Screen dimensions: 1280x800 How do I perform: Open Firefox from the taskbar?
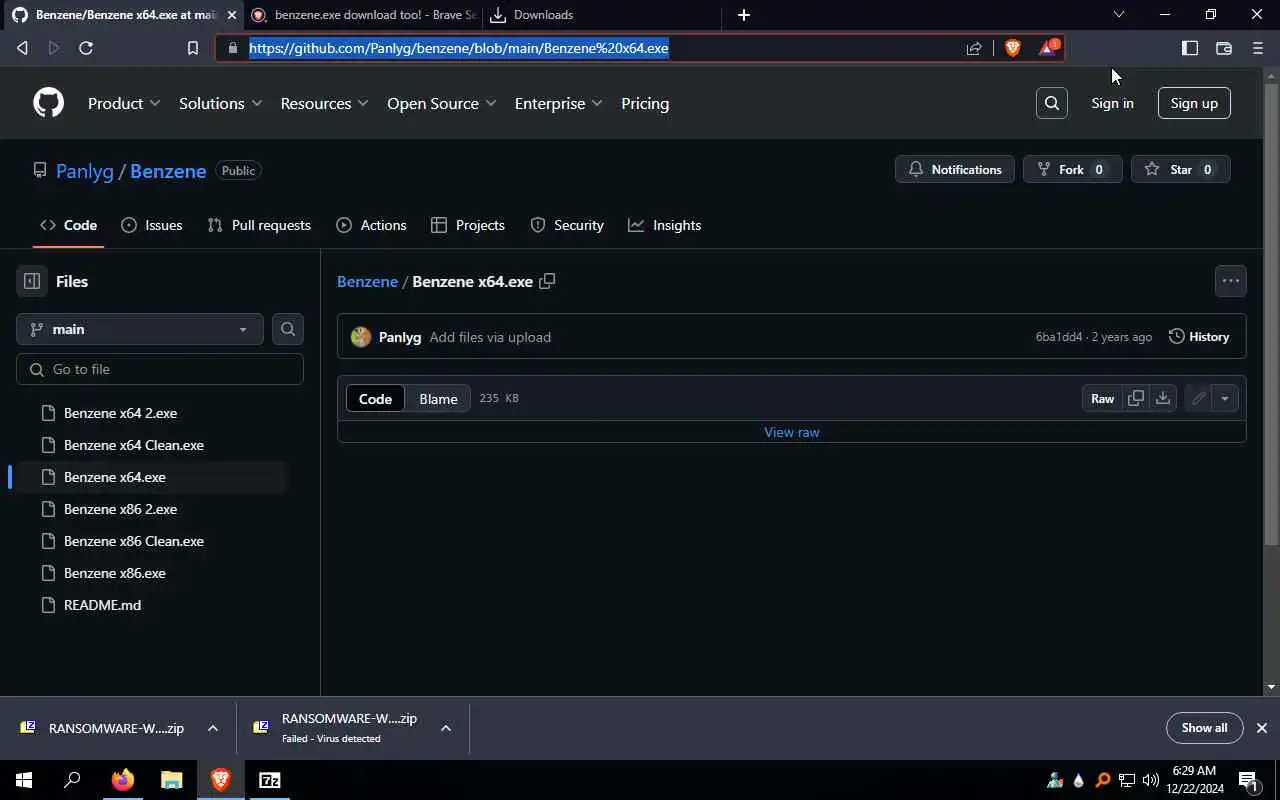[x=123, y=780]
